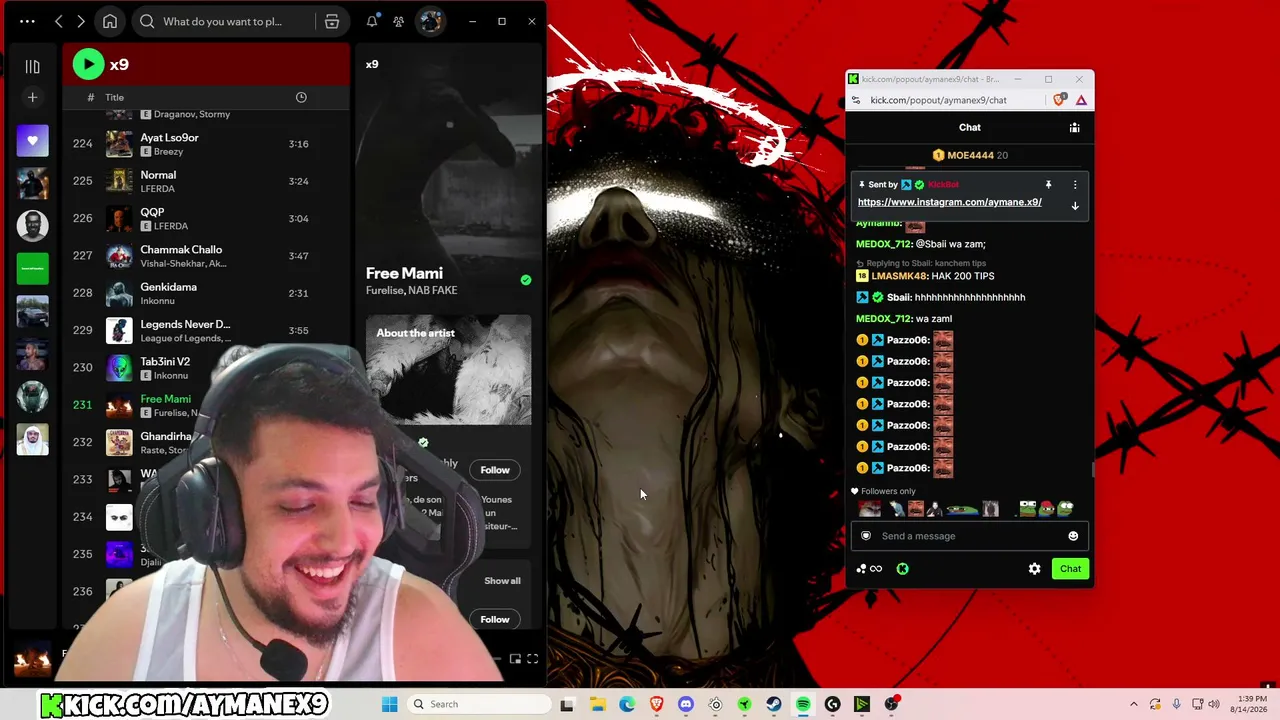Select track 228 Genkidama
Screen dimensions: 1280x720
[x=207, y=293]
